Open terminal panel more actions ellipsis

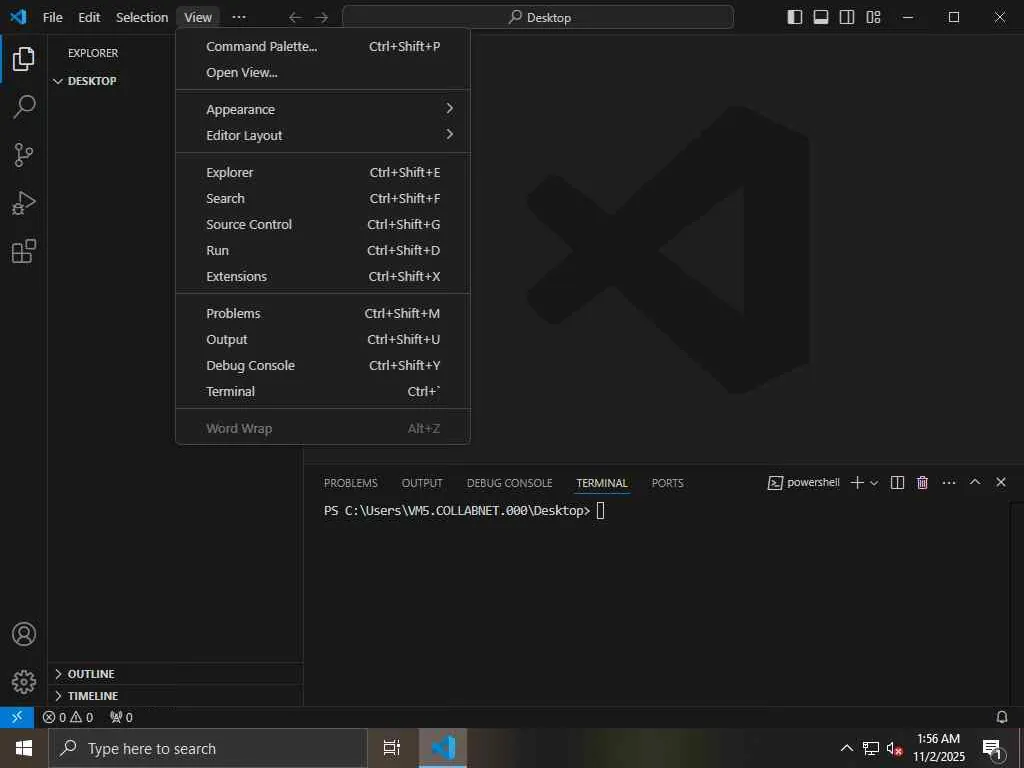(x=949, y=483)
